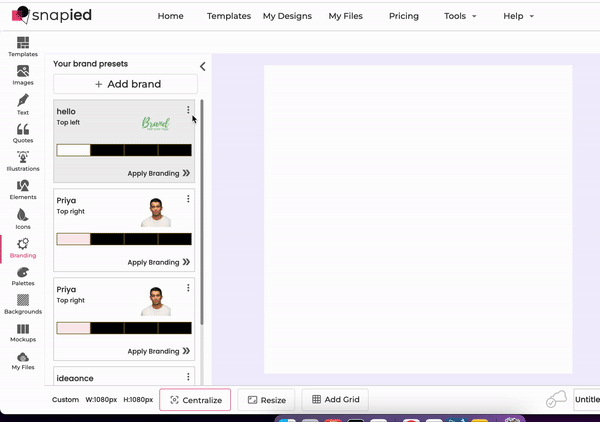Image resolution: width=600 pixels, height=422 pixels.
Task: Open options menu for hello brand
Action: [x=188, y=110]
